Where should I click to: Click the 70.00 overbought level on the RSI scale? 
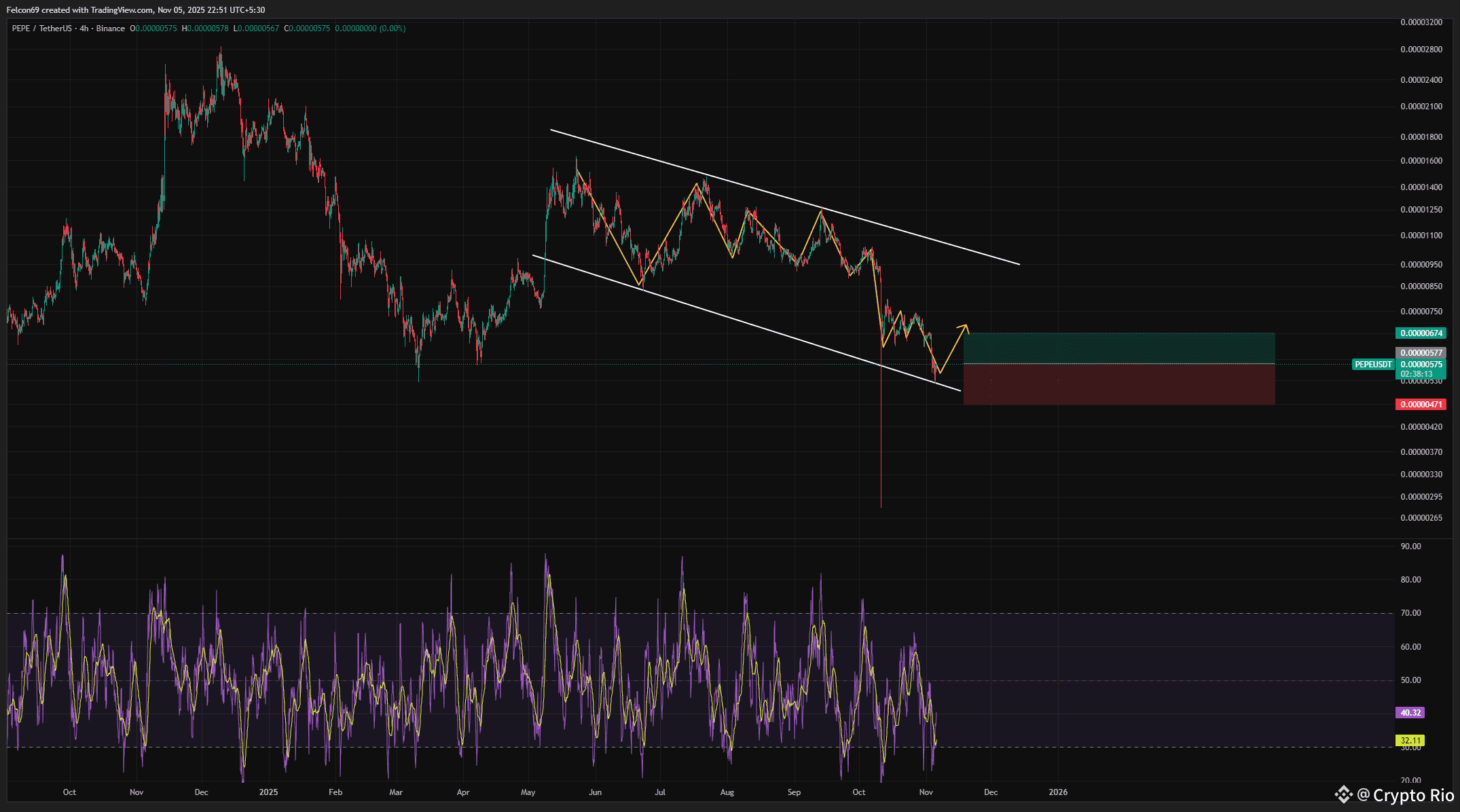1410,613
